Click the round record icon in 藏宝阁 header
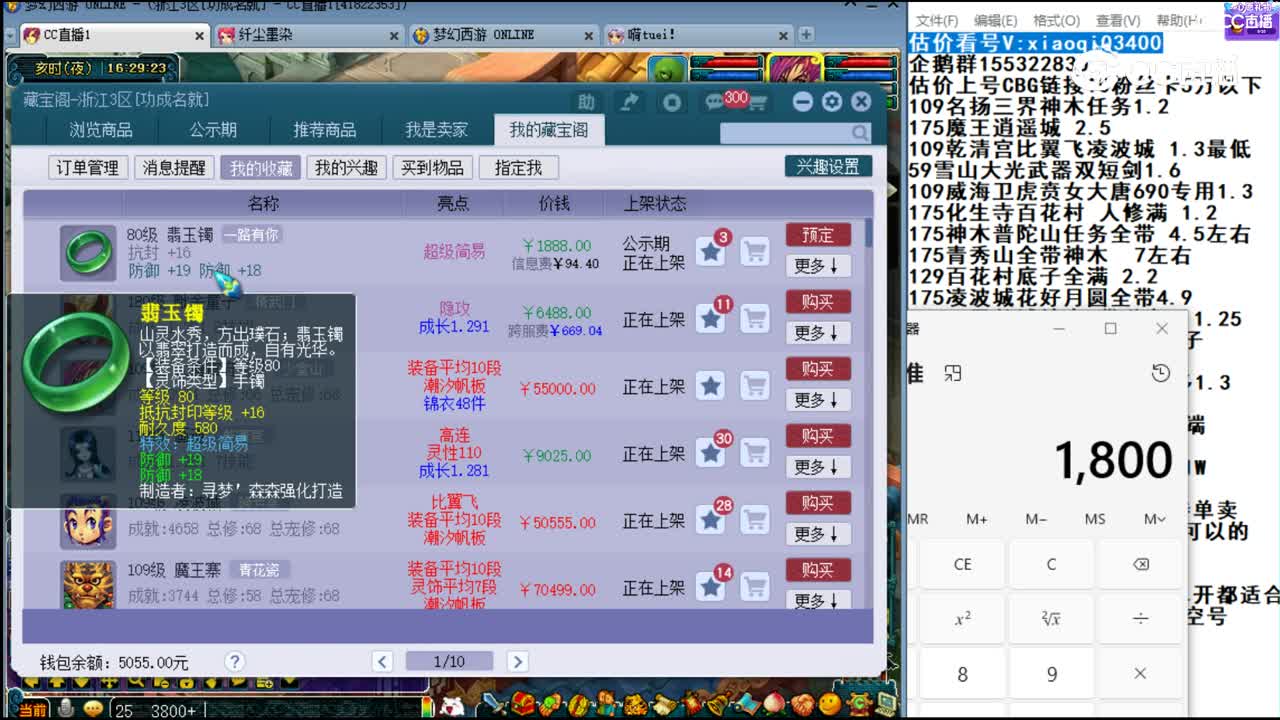1280x720 pixels. (x=672, y=102)
